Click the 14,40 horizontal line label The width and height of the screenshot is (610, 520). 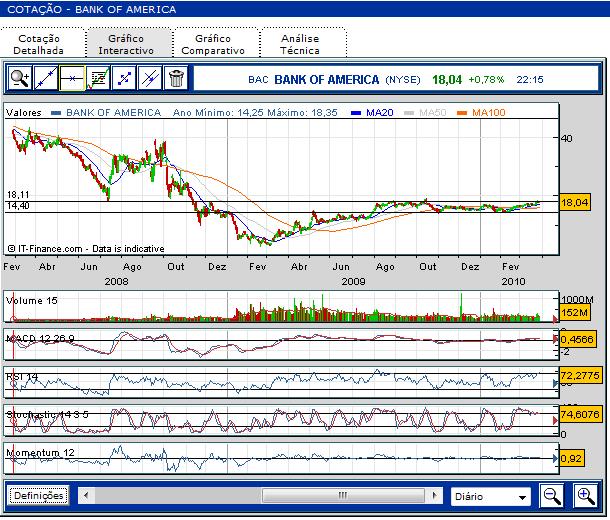(18, 206)
